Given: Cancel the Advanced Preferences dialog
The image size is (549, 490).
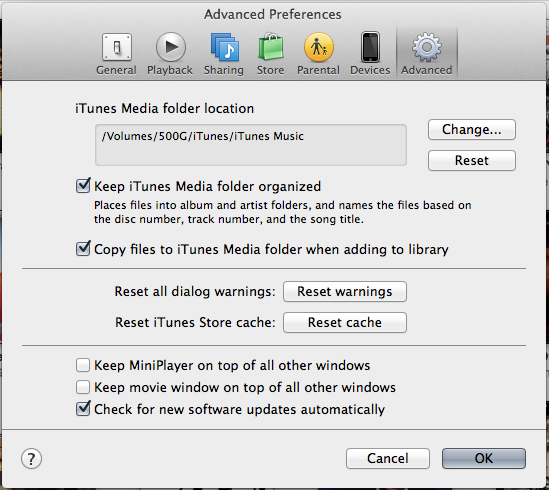Looking at the screenshot, I should point(388,458).
